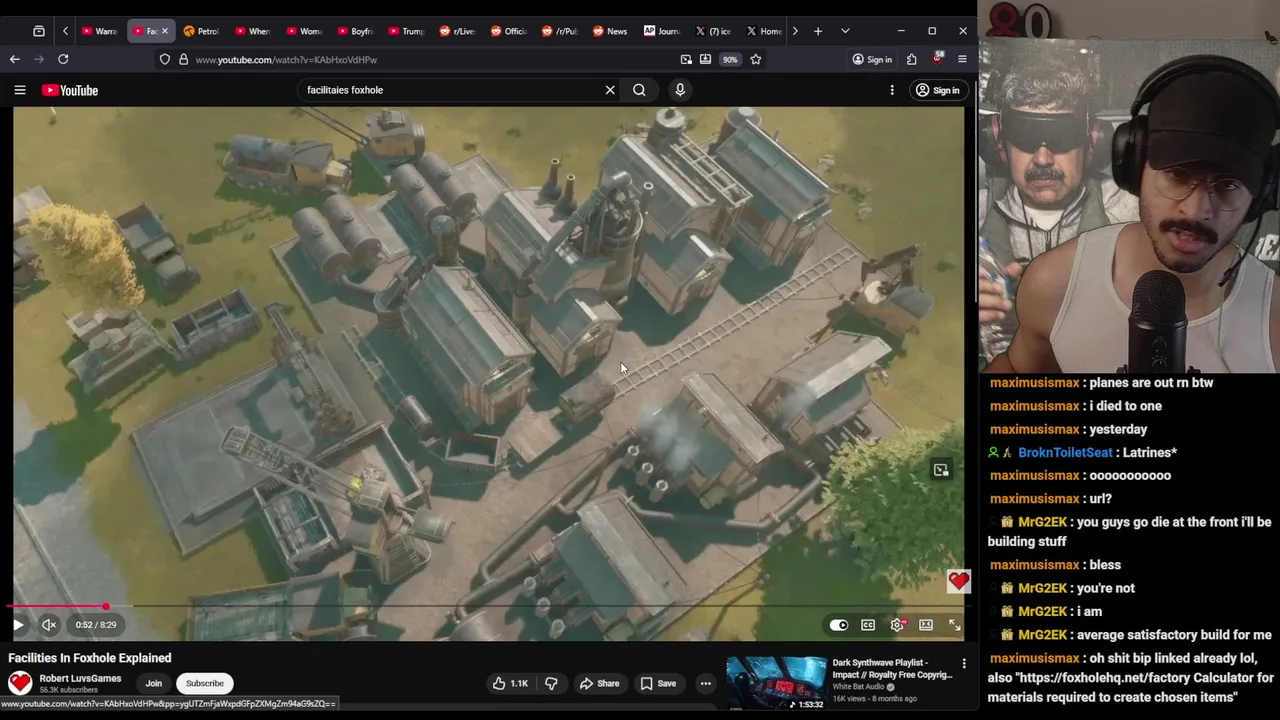Open the browser application menu
1280x720 pixels.
[962, 59]
